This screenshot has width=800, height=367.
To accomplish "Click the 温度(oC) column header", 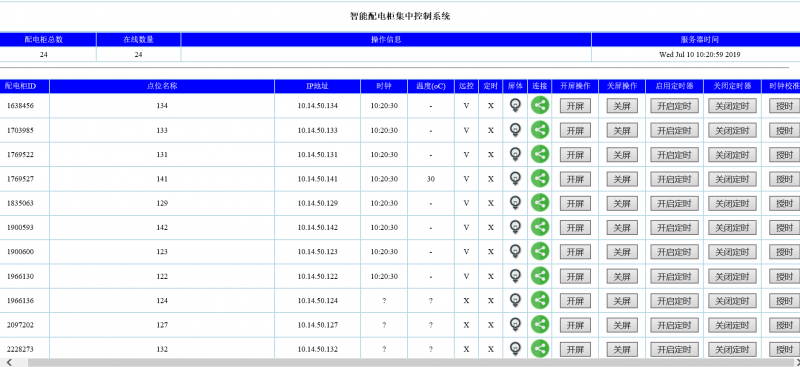I will pyautogui.click(x=431, y=86).
